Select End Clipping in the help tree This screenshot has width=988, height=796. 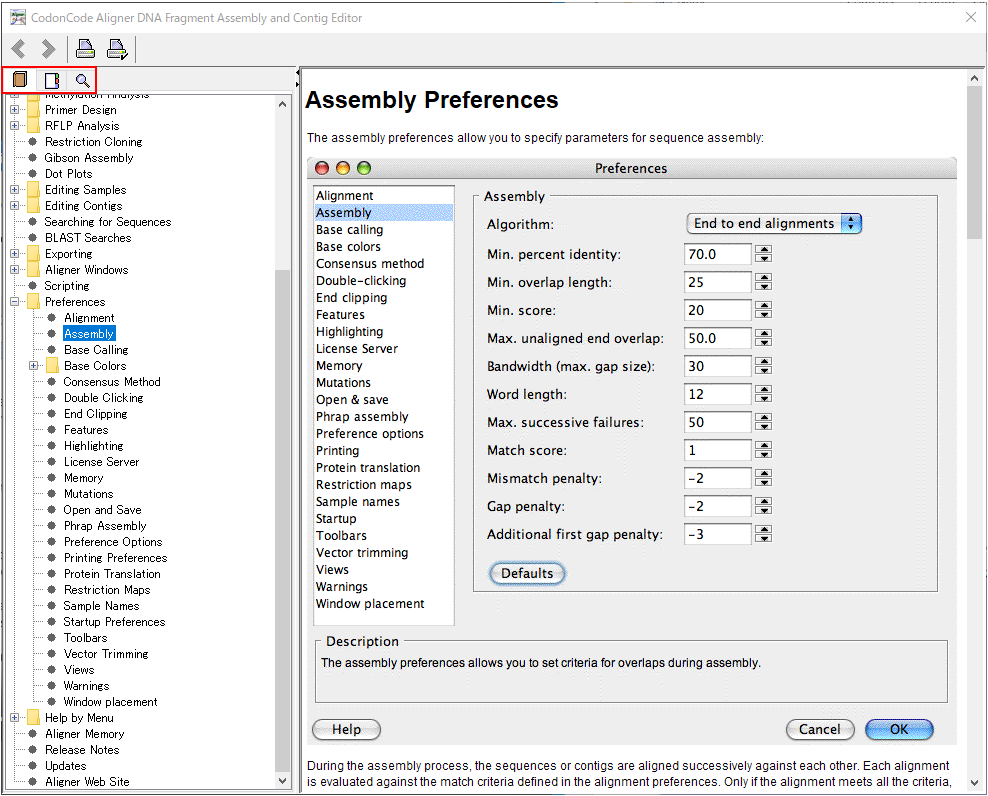pyautogui.click(x=95, y=413)
